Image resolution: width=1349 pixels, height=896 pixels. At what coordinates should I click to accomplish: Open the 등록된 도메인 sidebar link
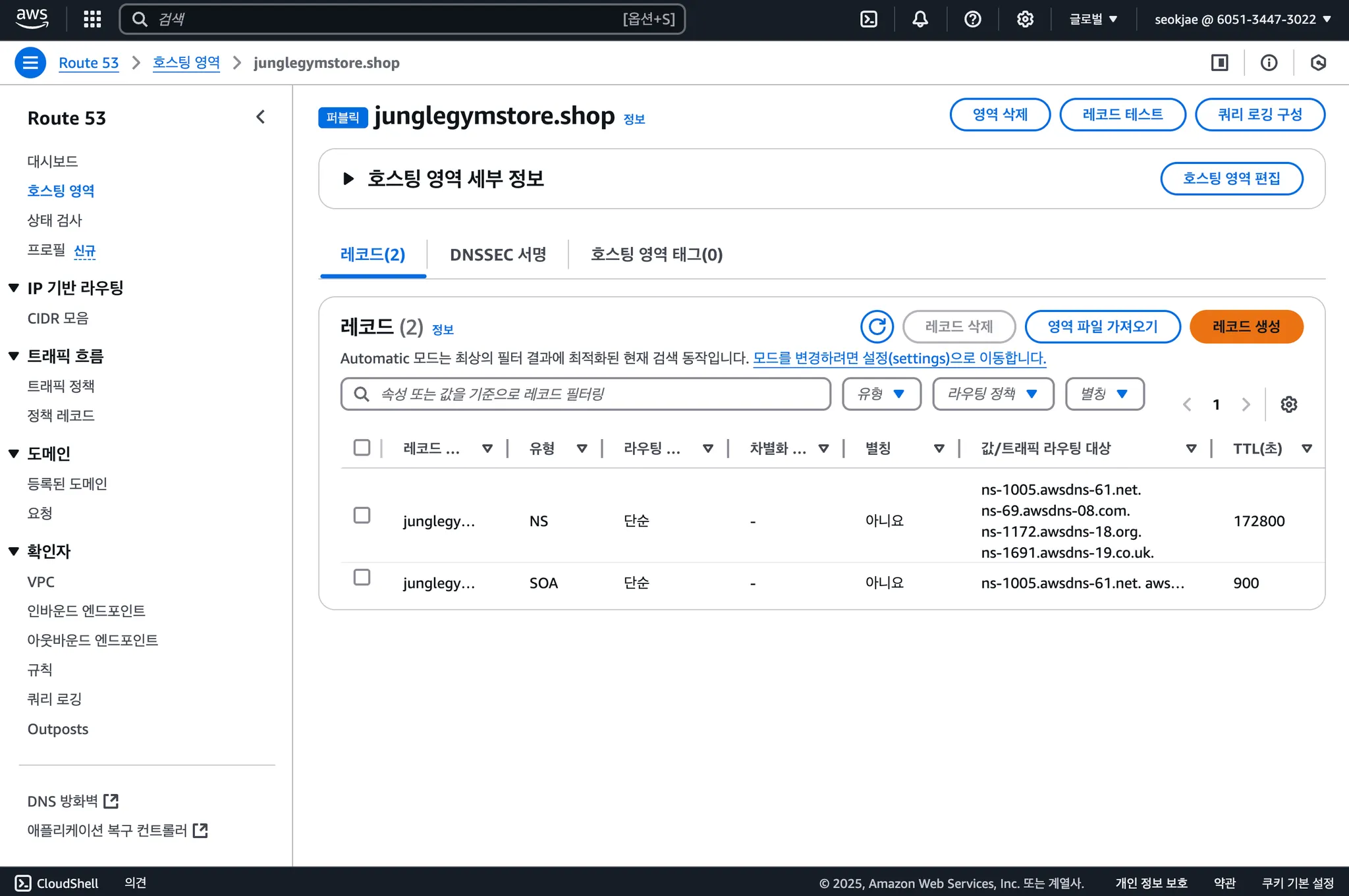coord(67,484)
